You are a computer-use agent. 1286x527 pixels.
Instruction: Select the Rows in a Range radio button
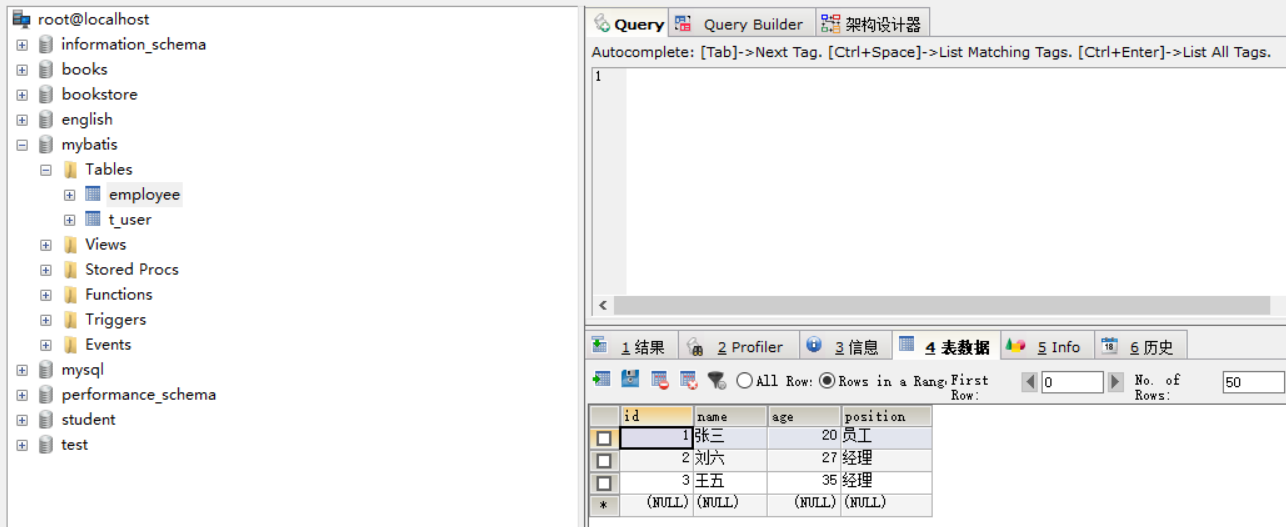pyautogui.click(x=827, y=380)
